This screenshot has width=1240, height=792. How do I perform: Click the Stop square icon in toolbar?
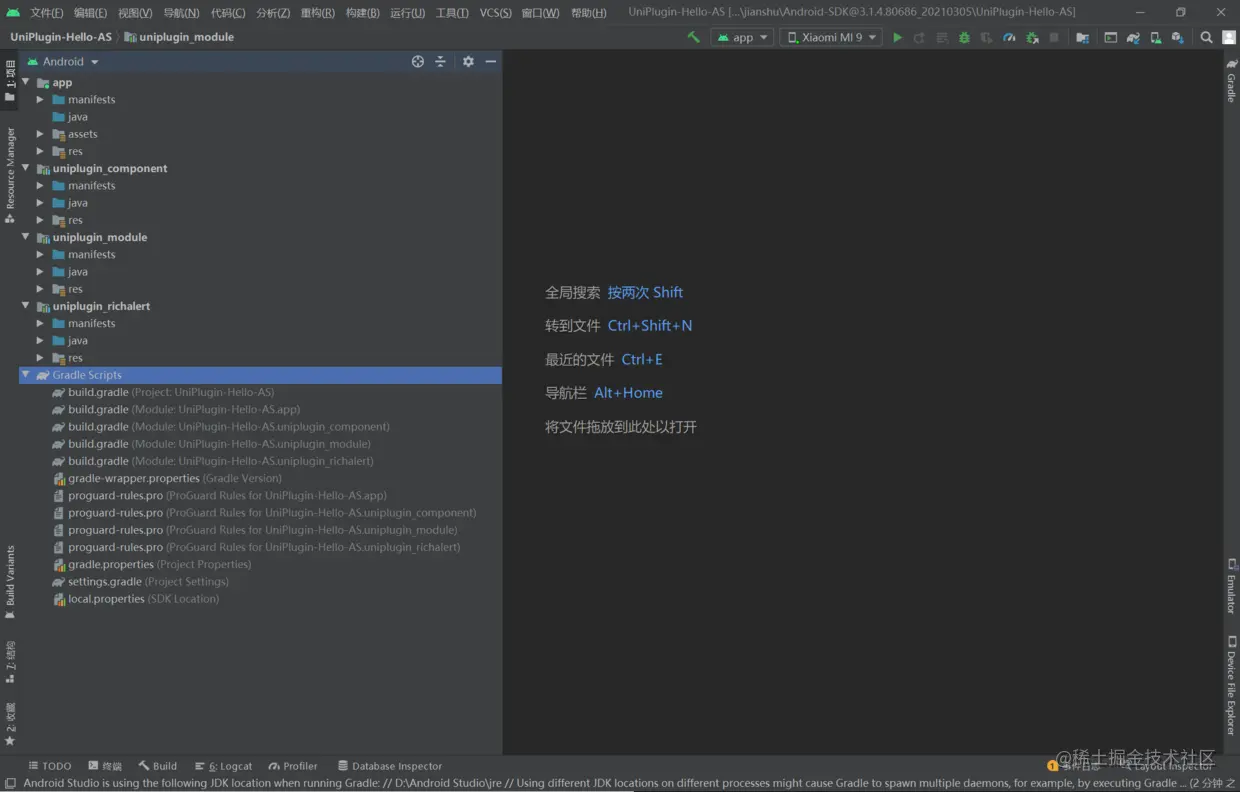tap(1054, 37)
